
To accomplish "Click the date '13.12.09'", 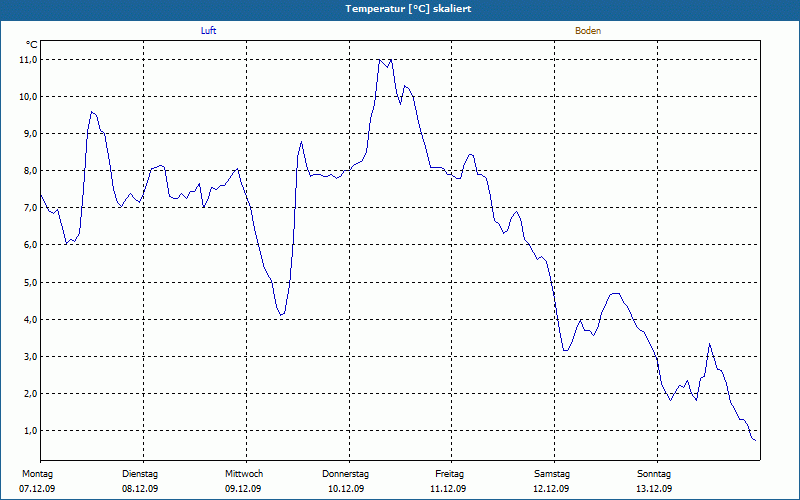I will click(654, 489).
